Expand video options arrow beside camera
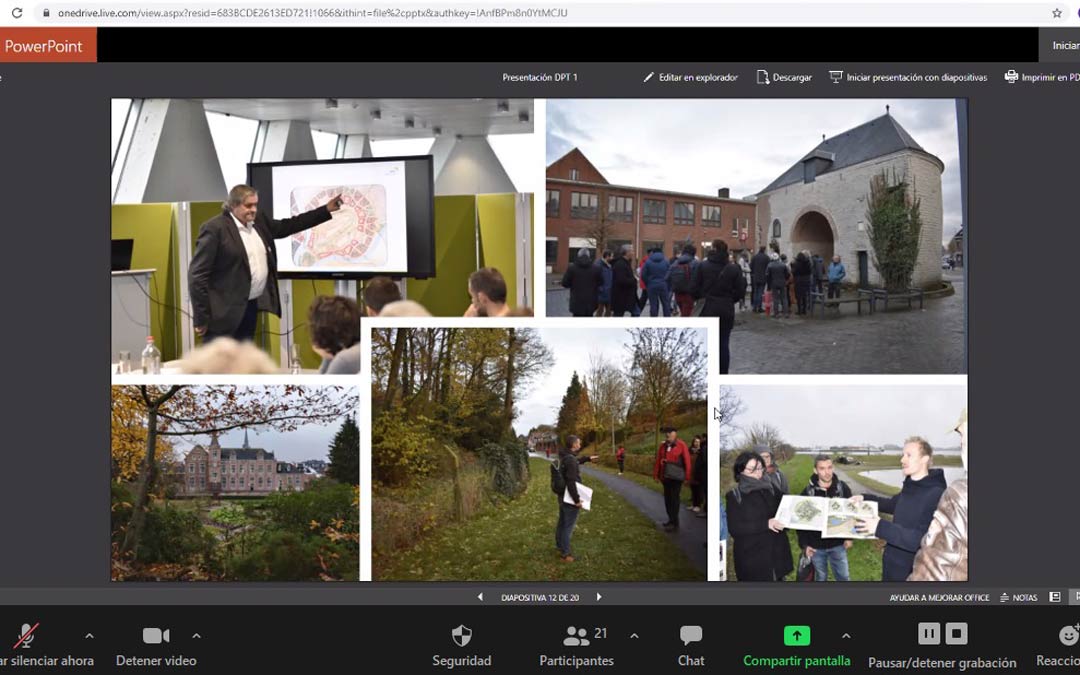This screenshot has width=1080, height=675. click(196, 636)
